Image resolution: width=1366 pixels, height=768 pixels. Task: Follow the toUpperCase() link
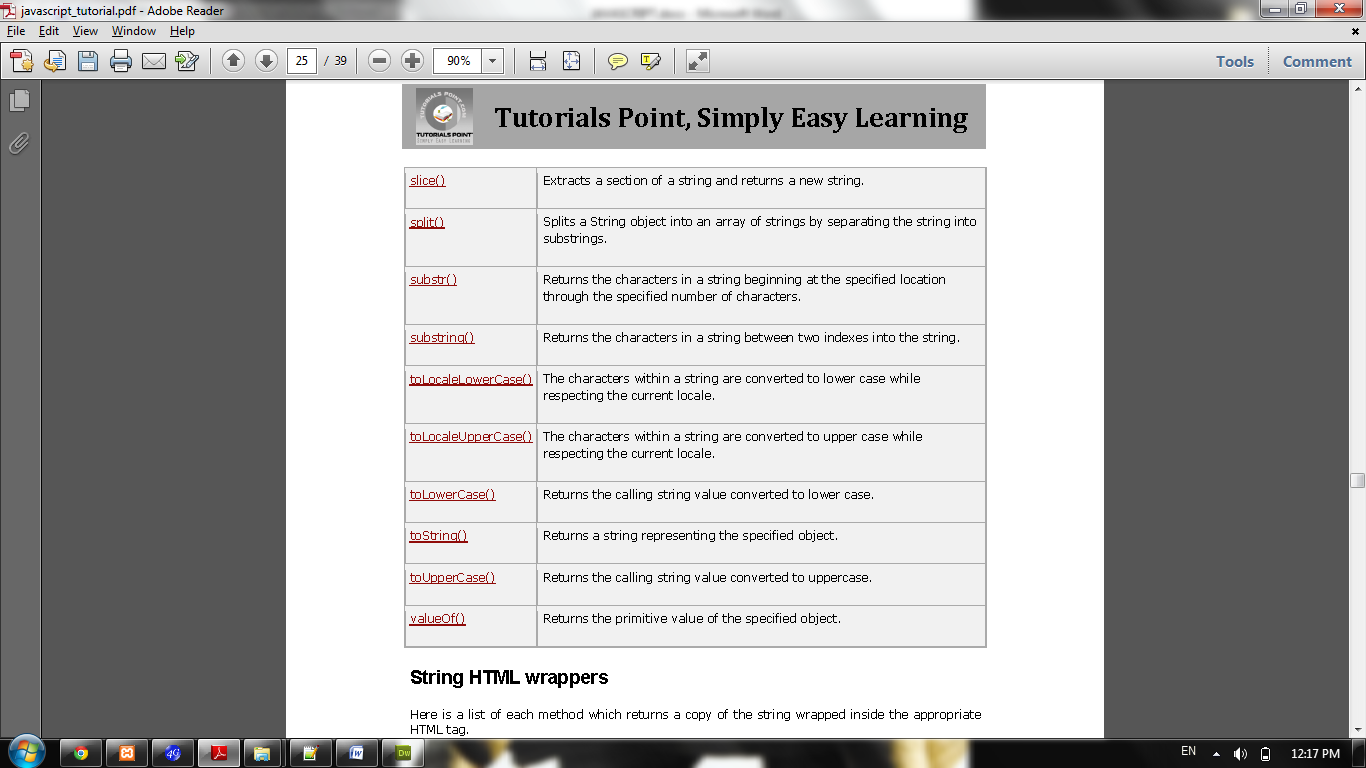coord(453,577)
